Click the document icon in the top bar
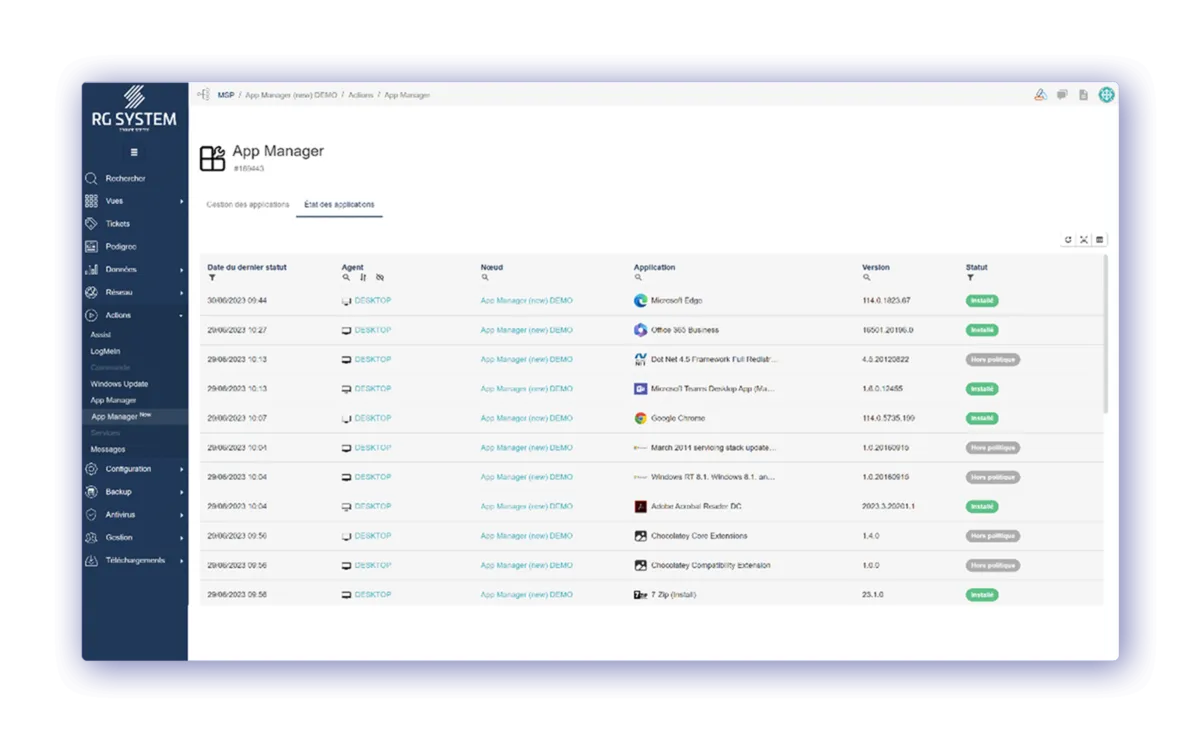 [1083, 95]
